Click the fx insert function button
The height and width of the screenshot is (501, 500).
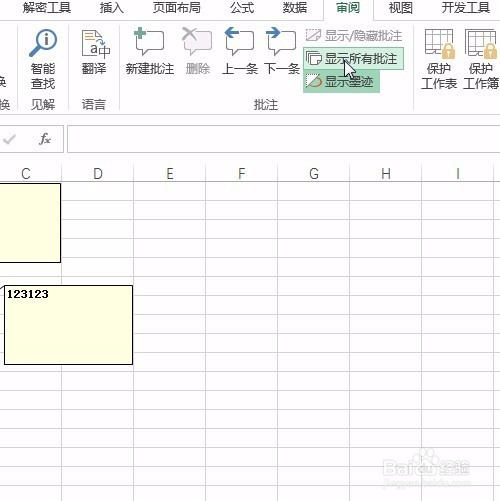[45, 139]
